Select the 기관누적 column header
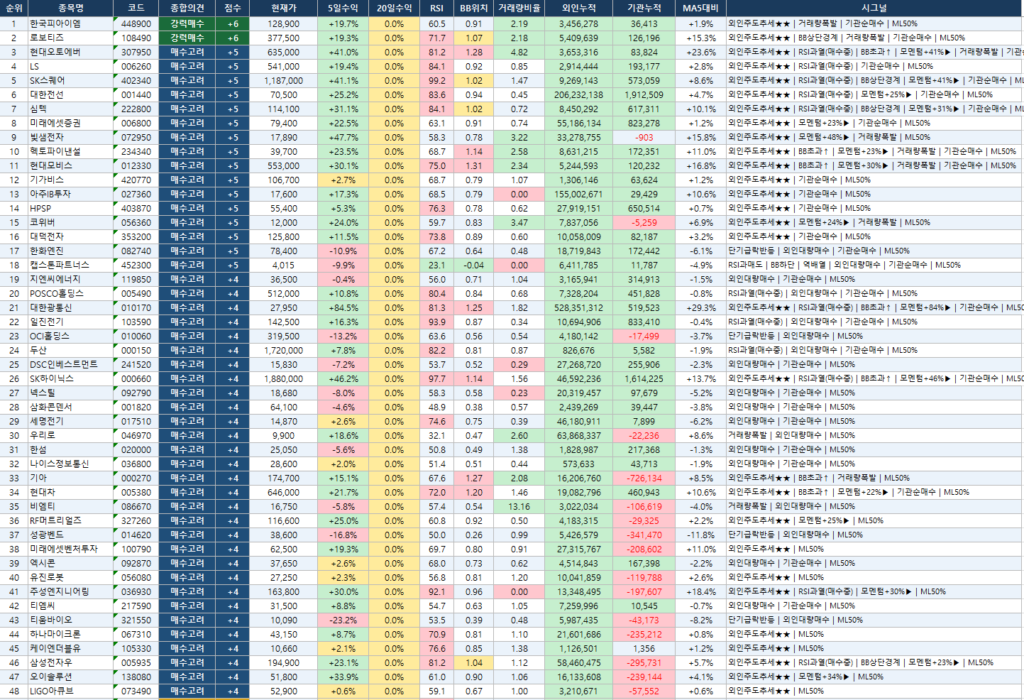Screen dimensions: 1024x700 (644, 8)
